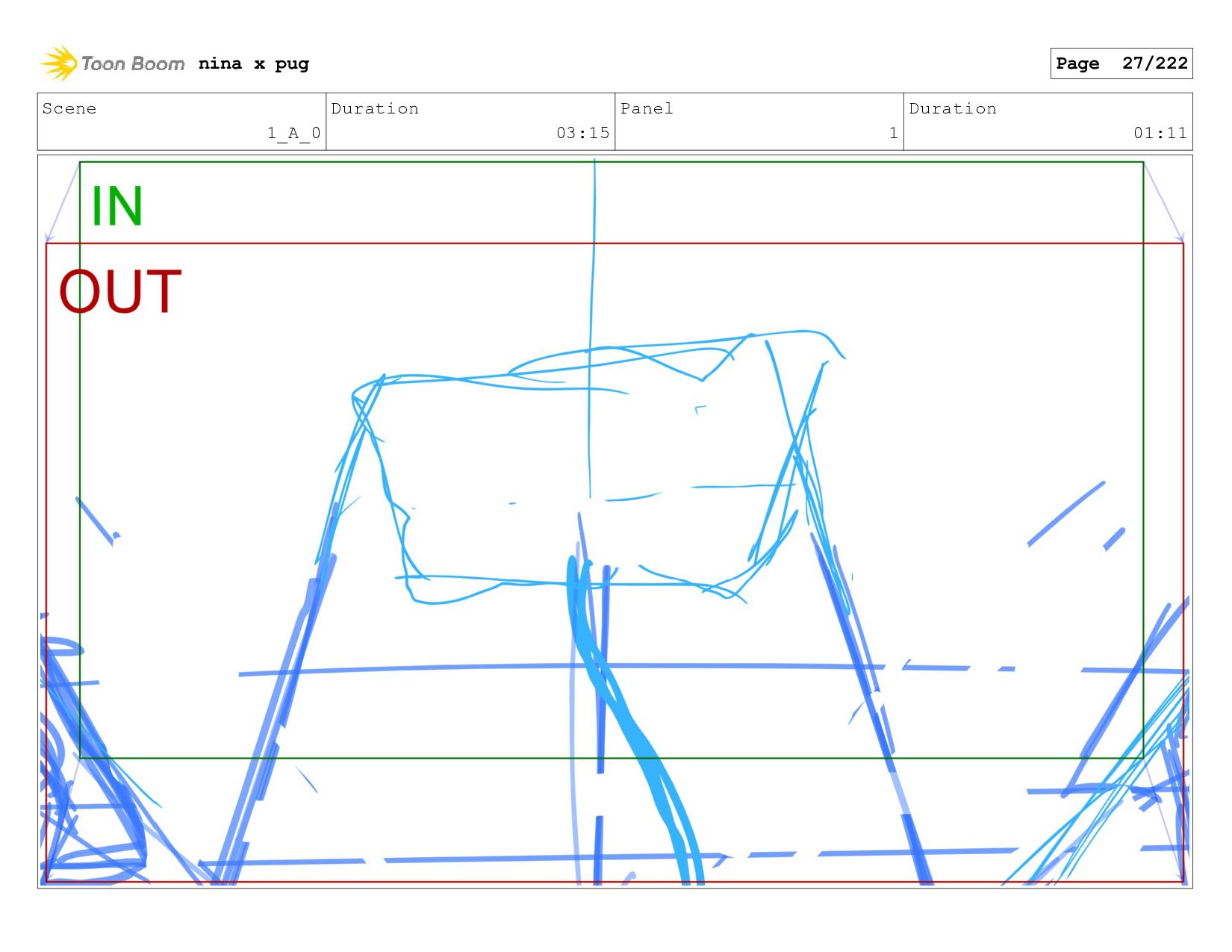Click the Panel header label
This screenshot has width=1232, height=952.
click(x=647, y=108)
